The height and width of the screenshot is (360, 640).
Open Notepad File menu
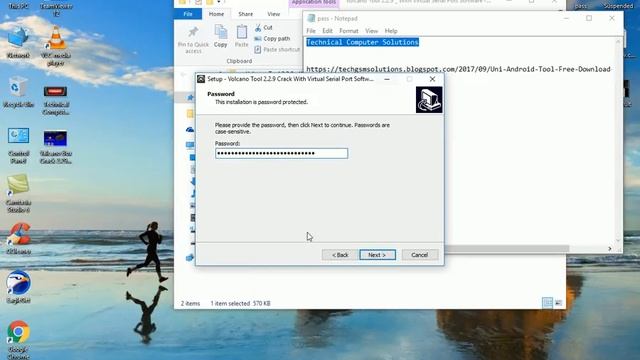pos(311,31)
